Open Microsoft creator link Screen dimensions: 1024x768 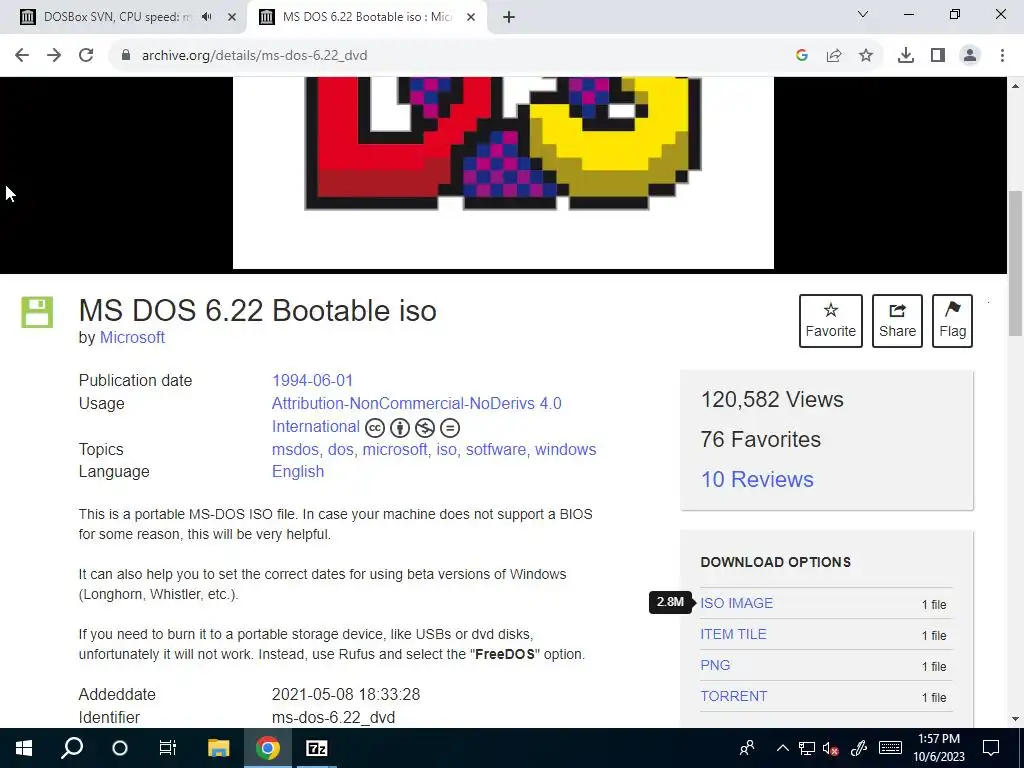pyautogui.click(x=132, y=338)
